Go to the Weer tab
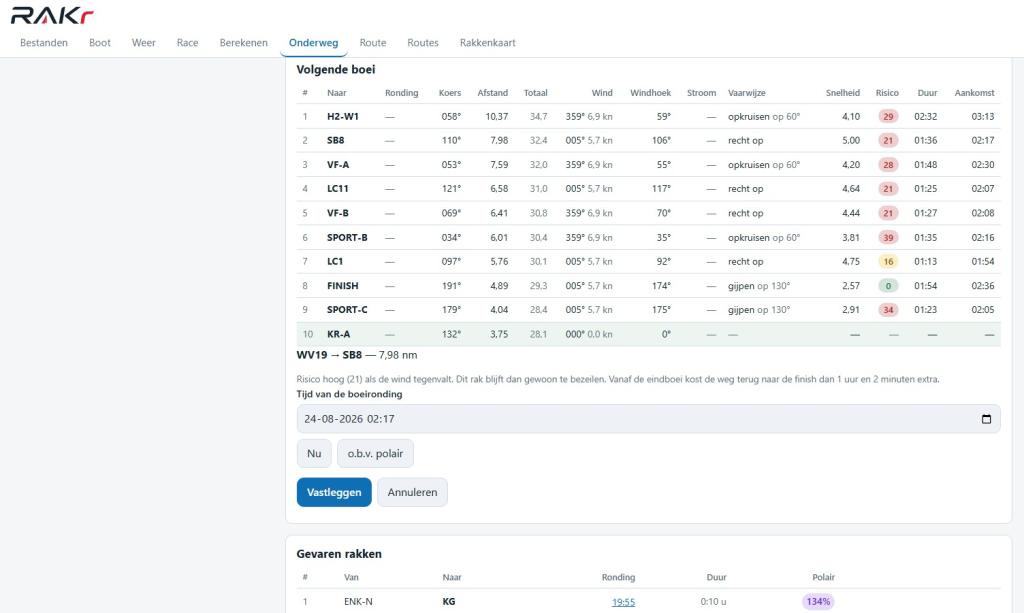The height and width of the screenshot is (613, 1024). [x=144, y=43]
